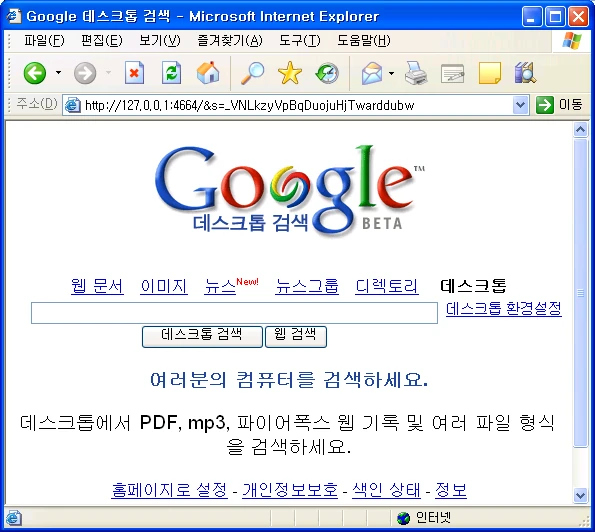Viewport: 595px width, 532px height.
Task: Go to the Home page icon
Action: 208,72
